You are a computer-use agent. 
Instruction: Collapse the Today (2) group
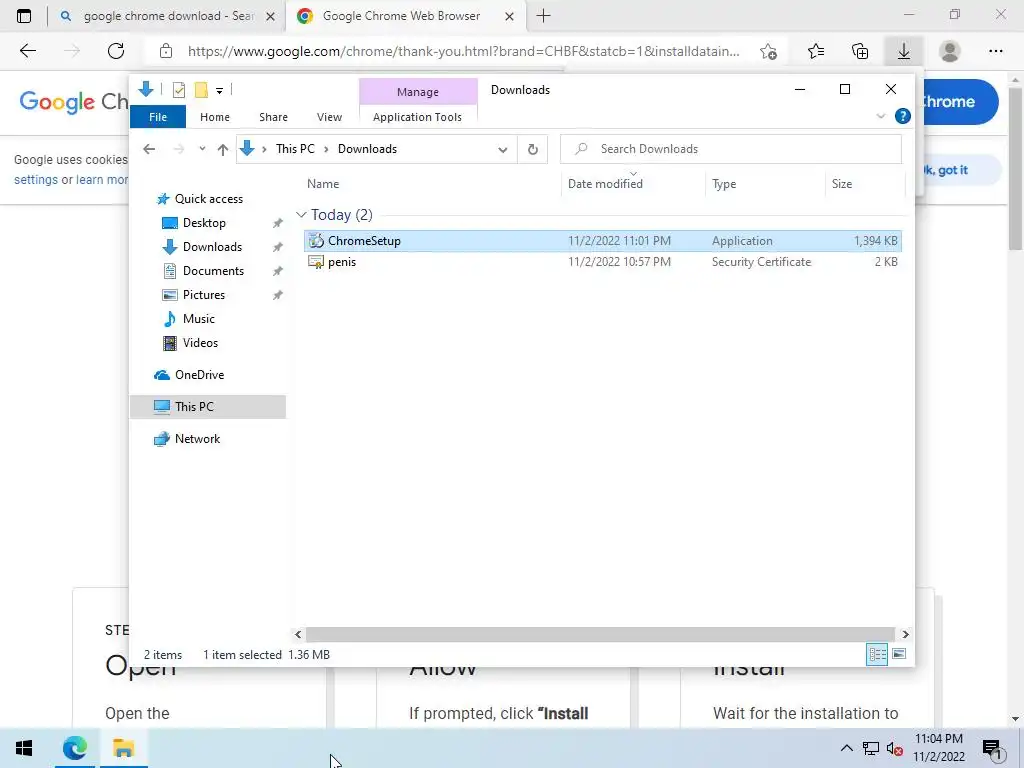[x=301, y=215]
